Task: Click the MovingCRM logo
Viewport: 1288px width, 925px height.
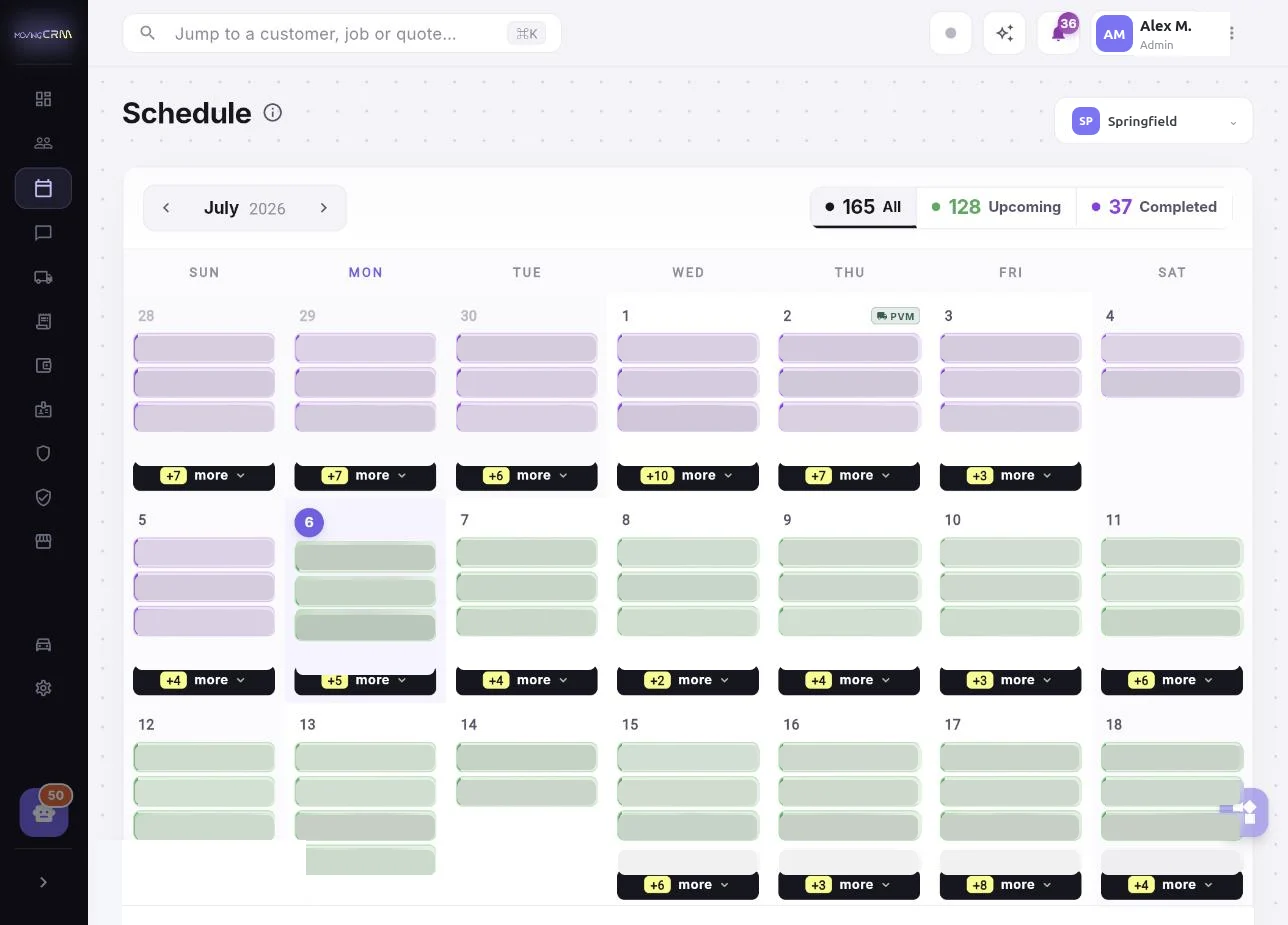Action: [43, 34]
